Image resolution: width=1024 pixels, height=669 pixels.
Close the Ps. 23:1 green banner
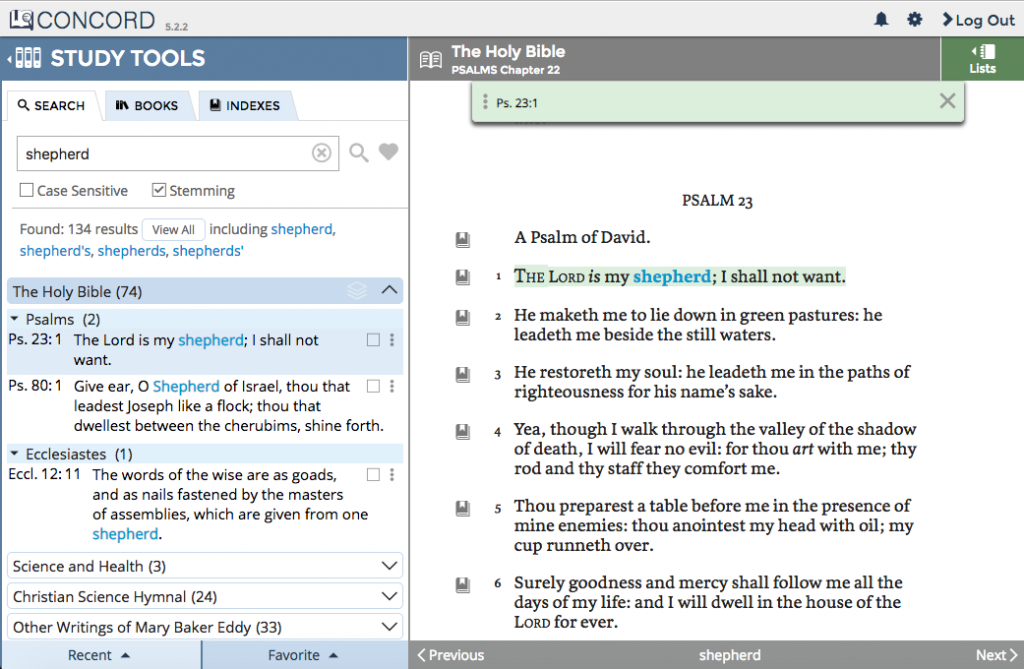(x=947, y=101)
